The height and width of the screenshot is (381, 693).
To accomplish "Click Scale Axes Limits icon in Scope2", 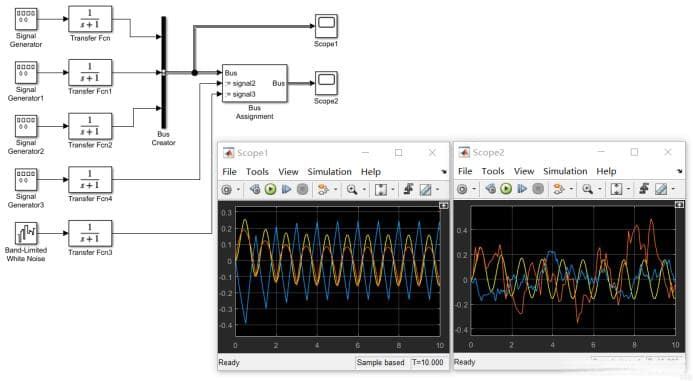I will coord(616,189).
